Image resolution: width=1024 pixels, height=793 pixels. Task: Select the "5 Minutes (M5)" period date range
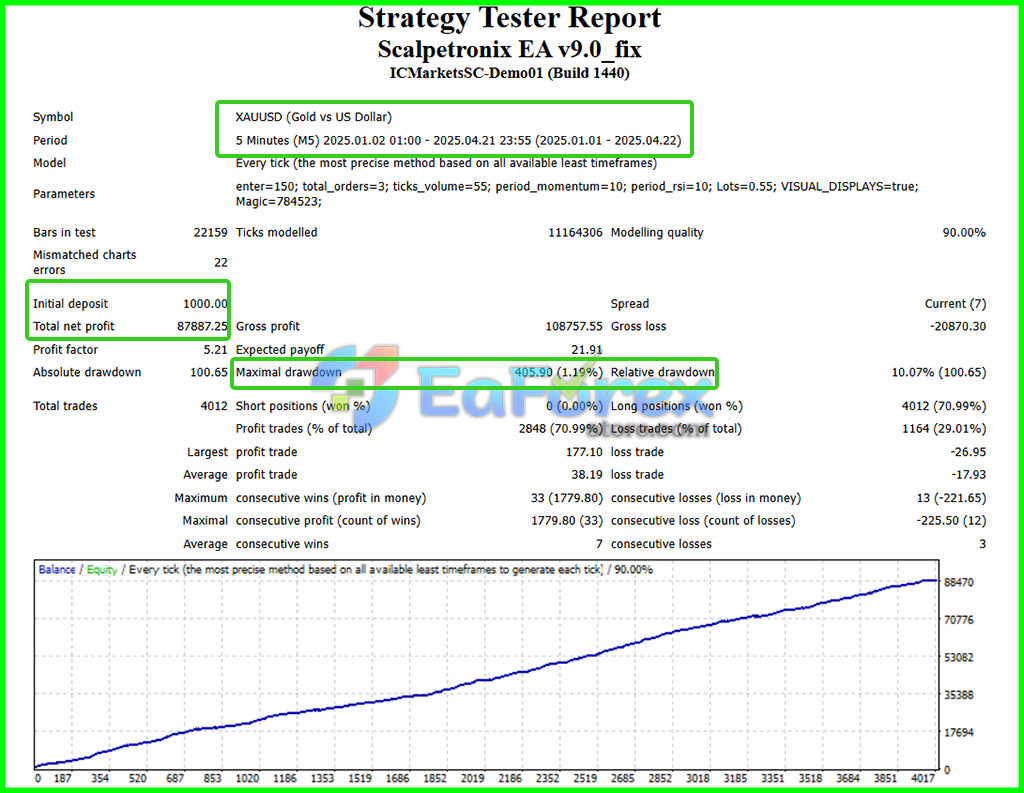coord(458,140)
